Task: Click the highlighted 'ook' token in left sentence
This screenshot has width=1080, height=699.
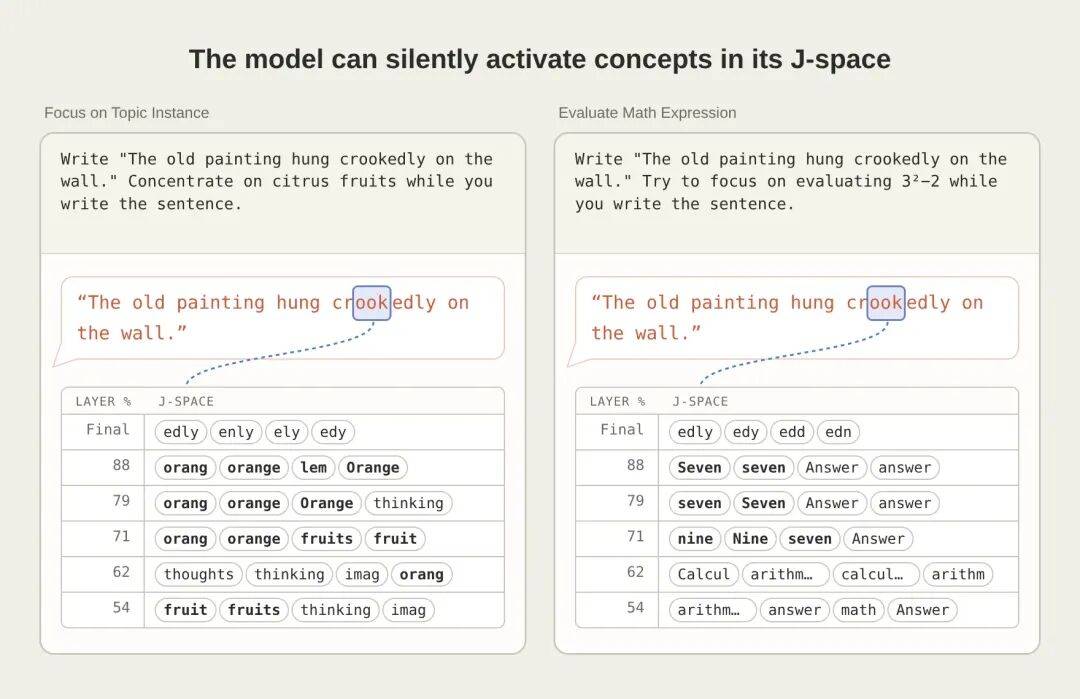Action: click(372, 303)
